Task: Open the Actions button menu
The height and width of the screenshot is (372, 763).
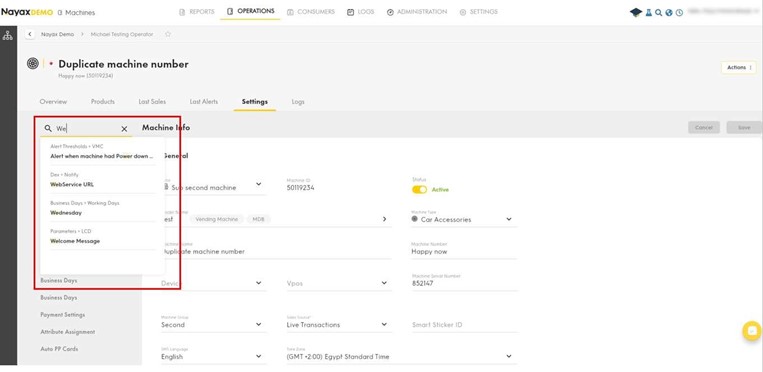Action: pos(739,68)
